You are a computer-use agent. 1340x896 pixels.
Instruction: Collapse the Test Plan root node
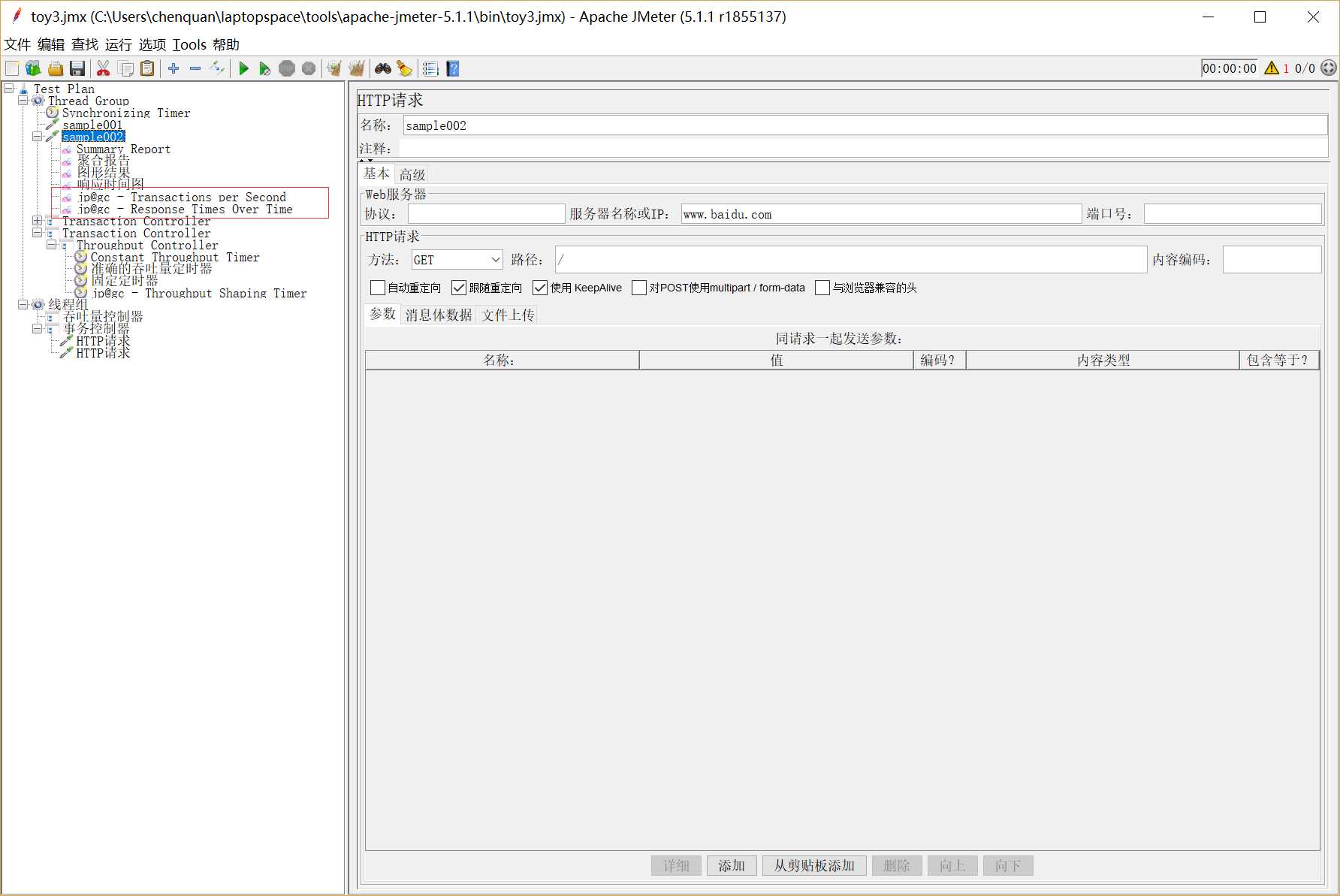point(9,89)
